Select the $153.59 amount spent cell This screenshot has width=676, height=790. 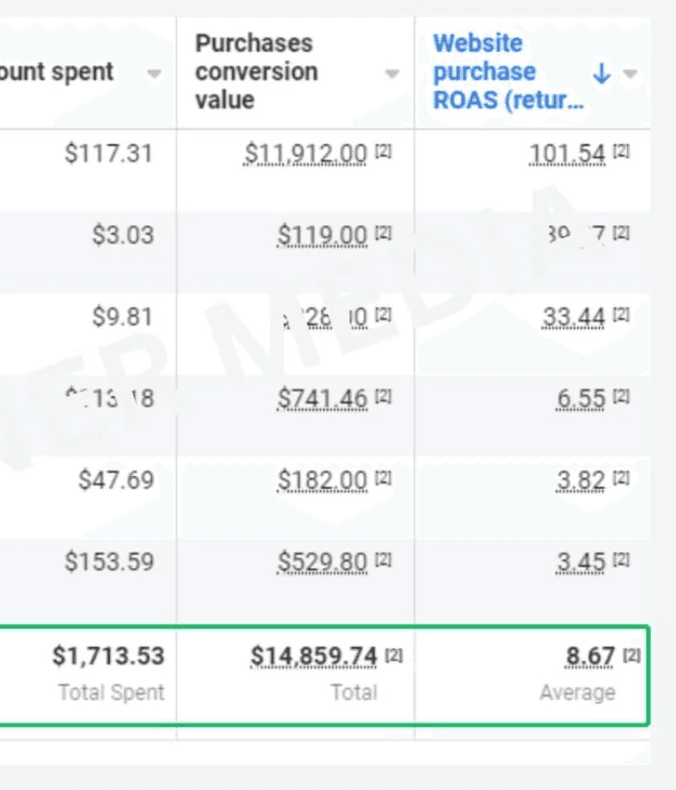pyautogui.click(x=109, y=562)
